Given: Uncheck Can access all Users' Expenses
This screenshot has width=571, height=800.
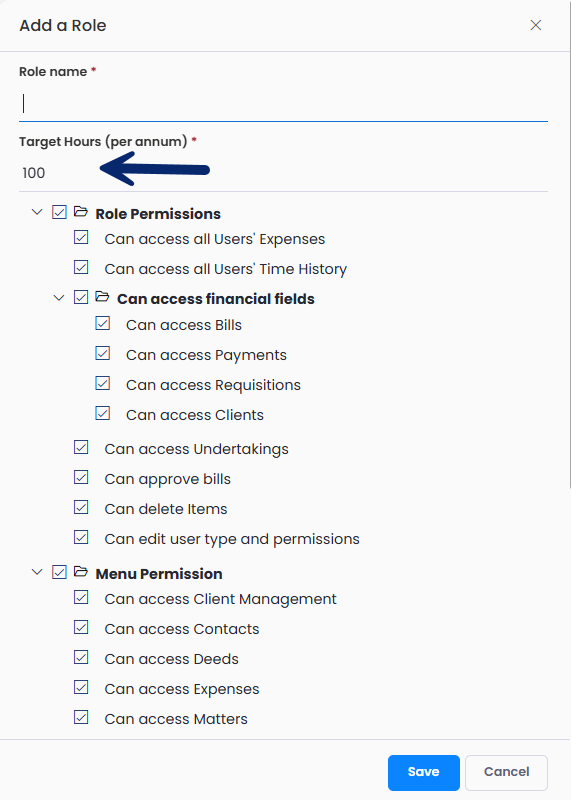Looking at the screenshot, I should tap(81, 237).
